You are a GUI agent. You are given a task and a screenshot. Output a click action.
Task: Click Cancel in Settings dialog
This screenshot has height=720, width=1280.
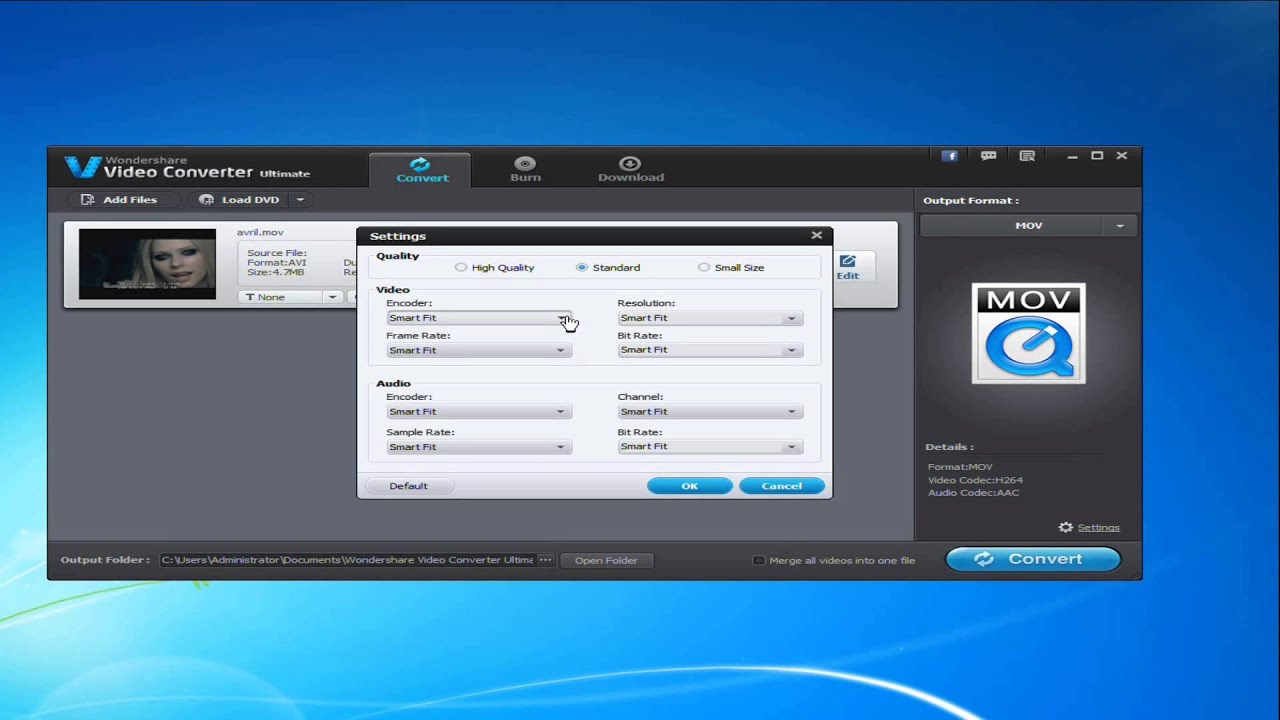[782, 486]
